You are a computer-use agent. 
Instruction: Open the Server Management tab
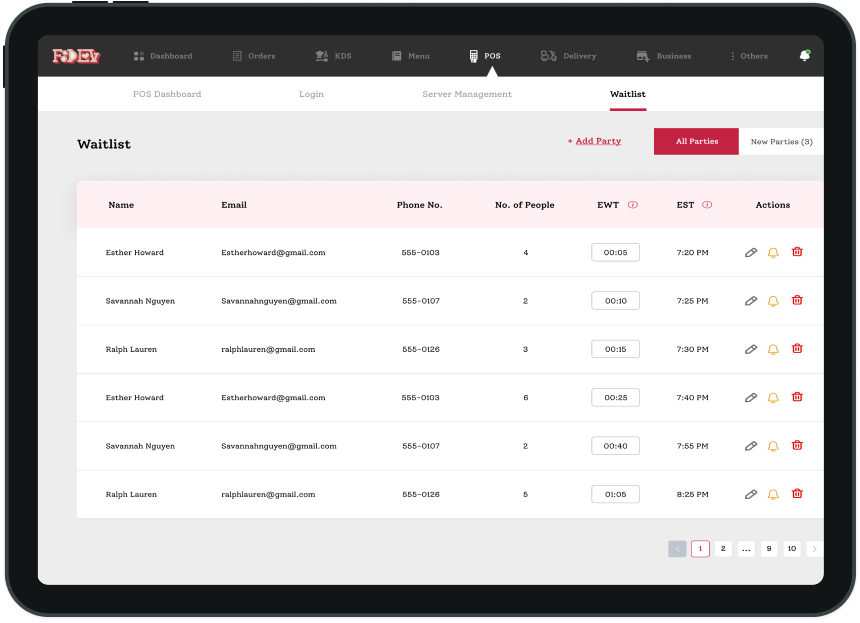[x=467, y=94]
